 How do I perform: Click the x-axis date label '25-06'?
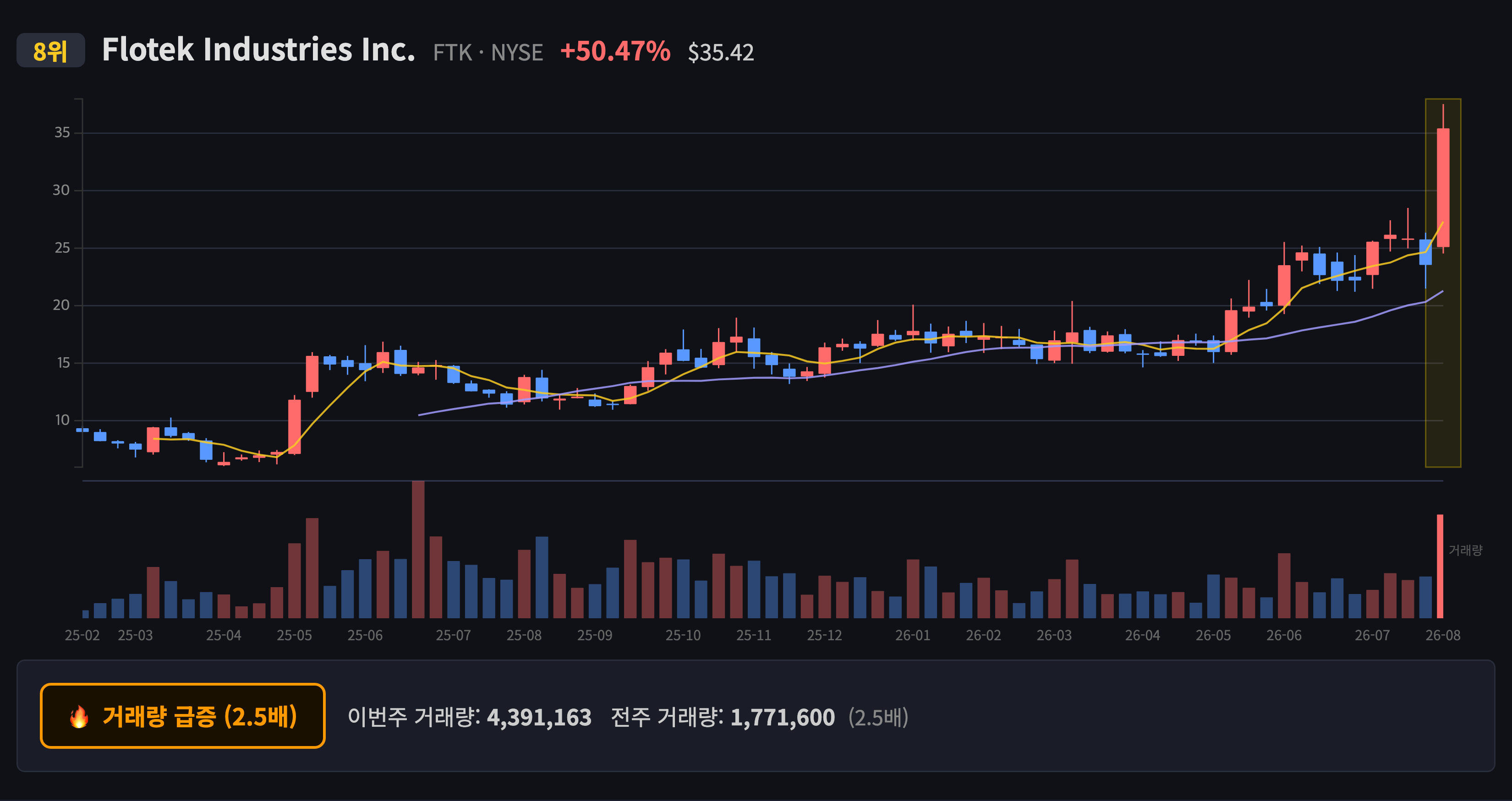coord(365,636)
